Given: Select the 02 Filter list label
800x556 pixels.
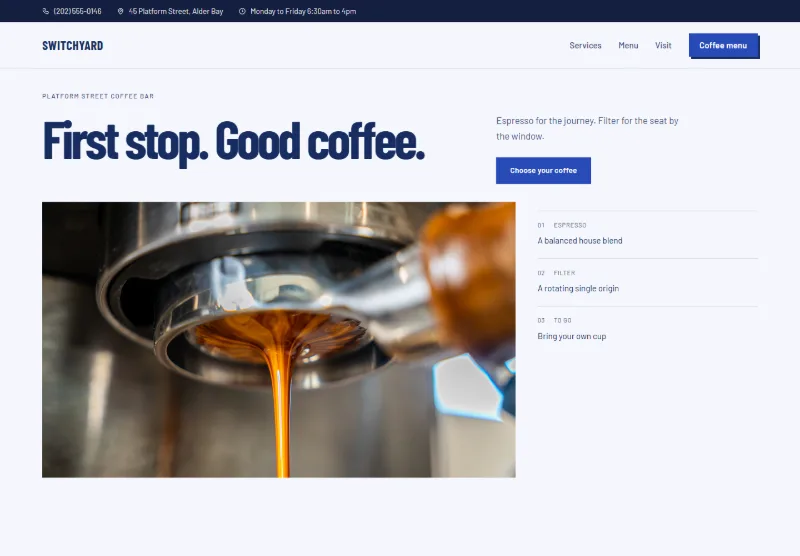Looking at the screenshot, I should 556,273.
